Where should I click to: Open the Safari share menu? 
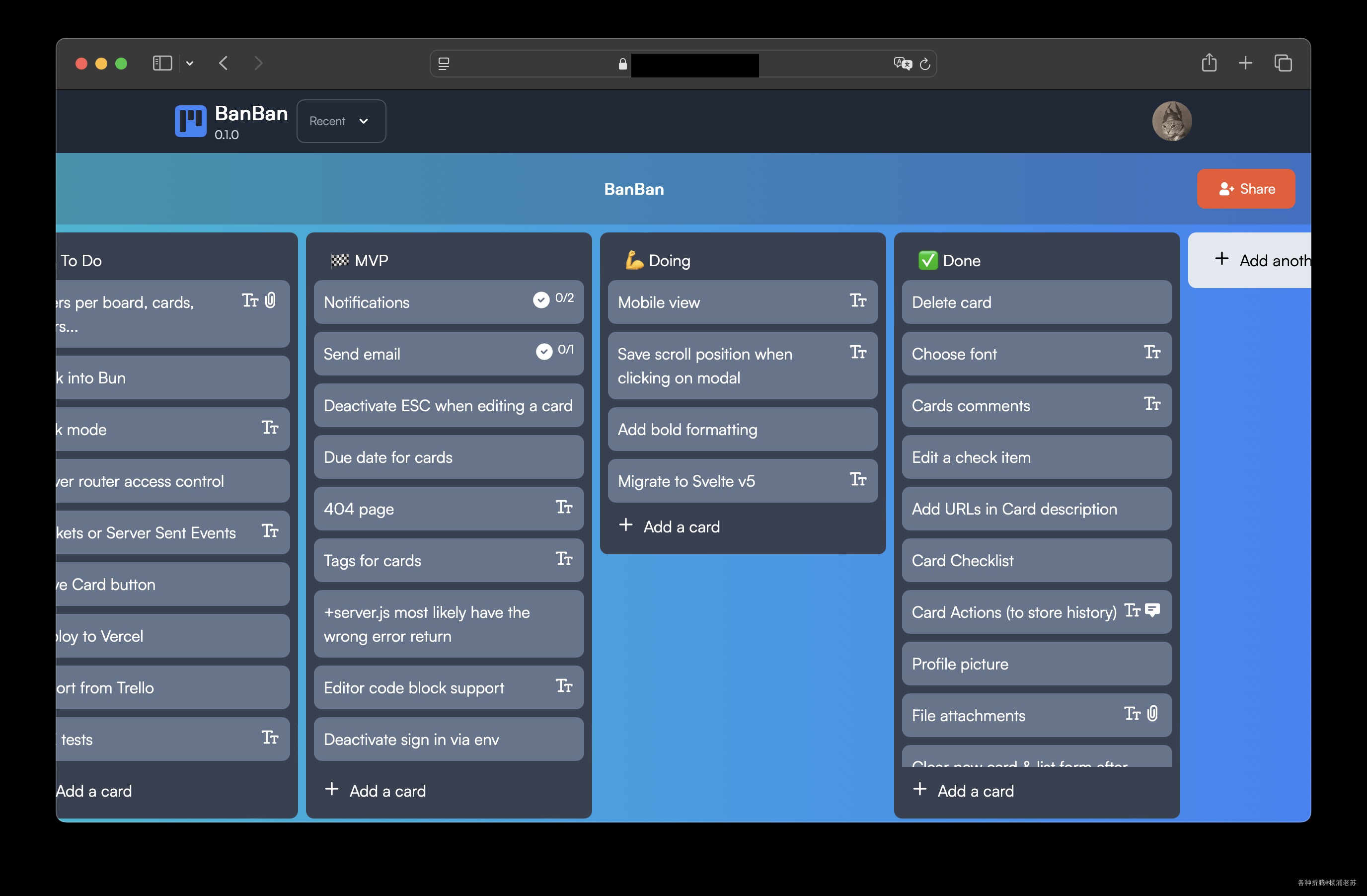click(1209, 62)
